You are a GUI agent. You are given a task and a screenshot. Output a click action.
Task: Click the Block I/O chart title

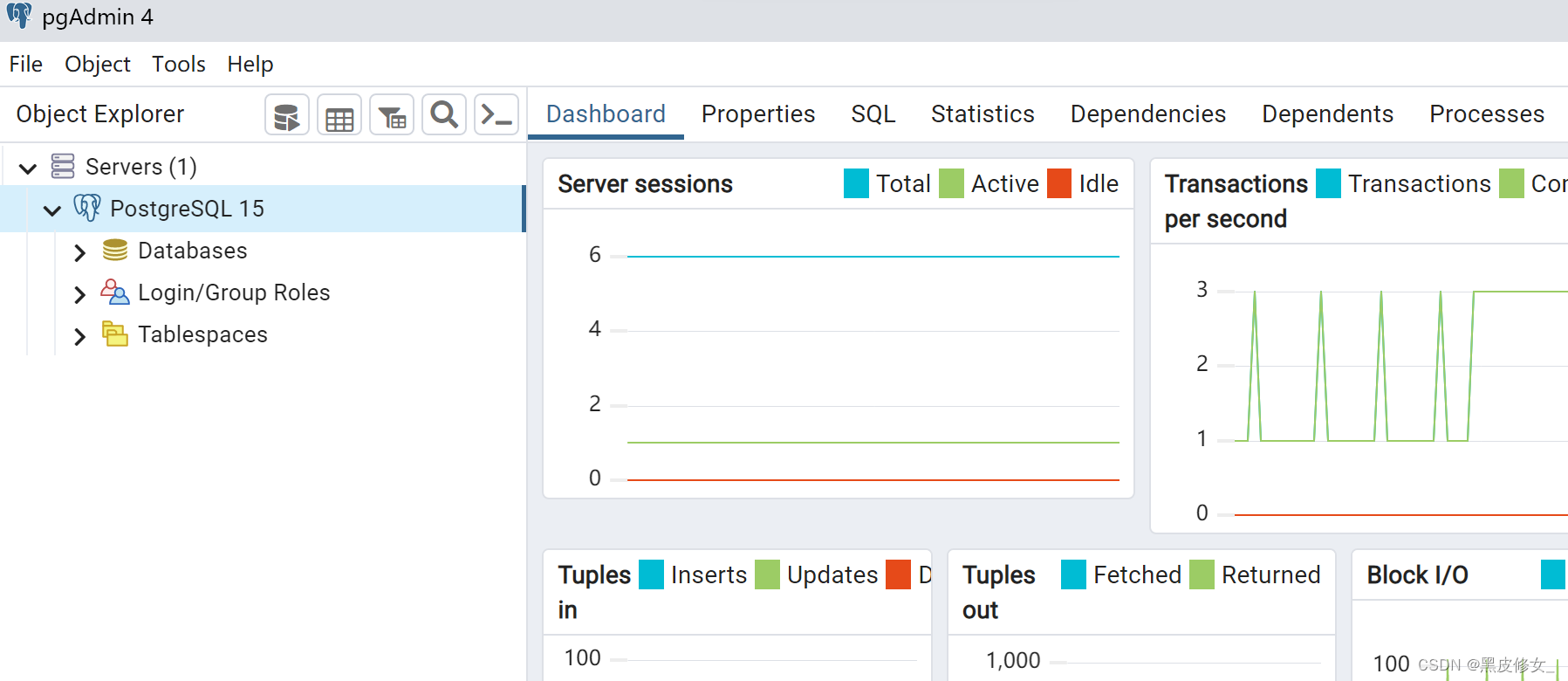point(1417,575)
